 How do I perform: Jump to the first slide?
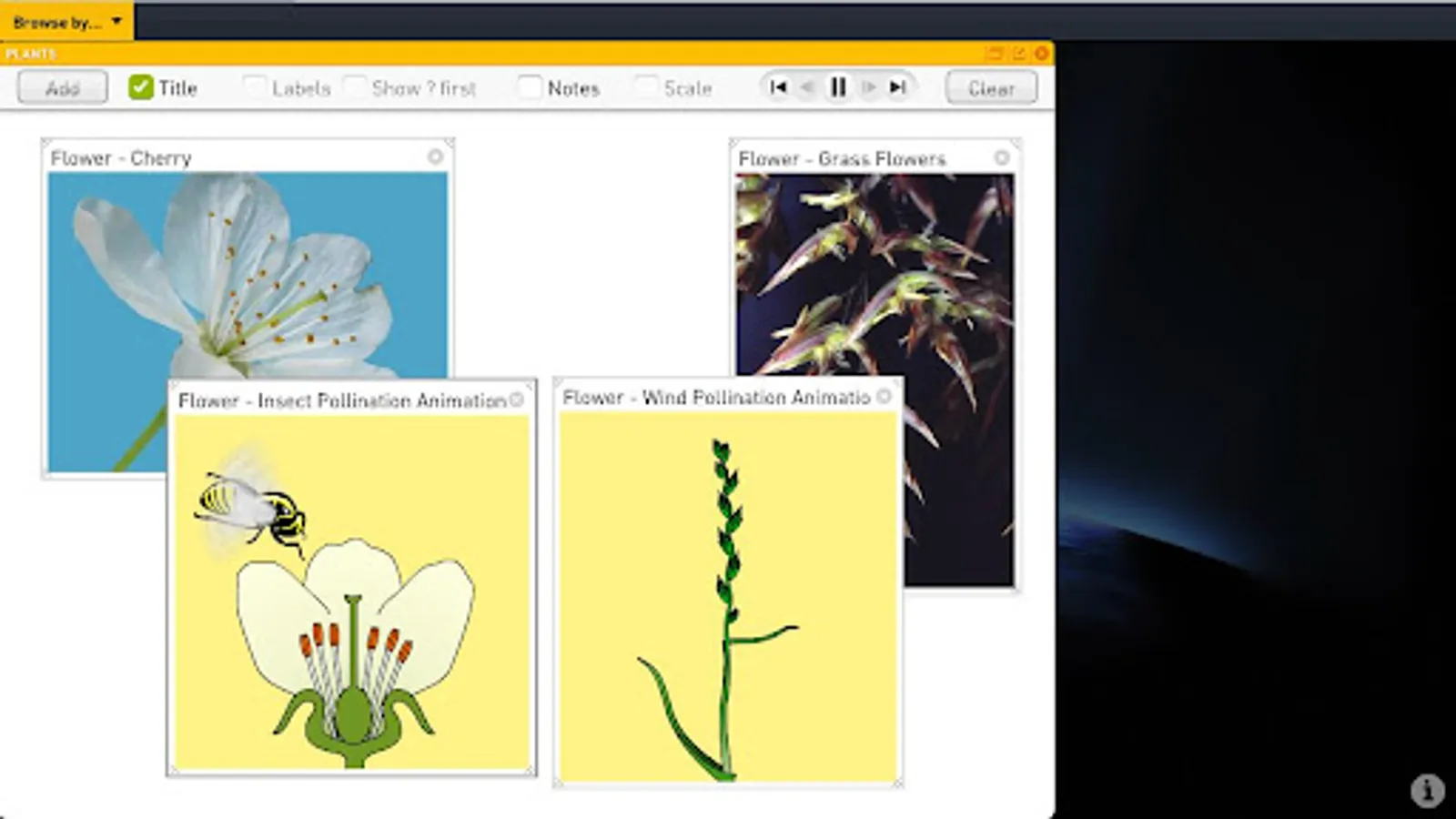(778, 87)
